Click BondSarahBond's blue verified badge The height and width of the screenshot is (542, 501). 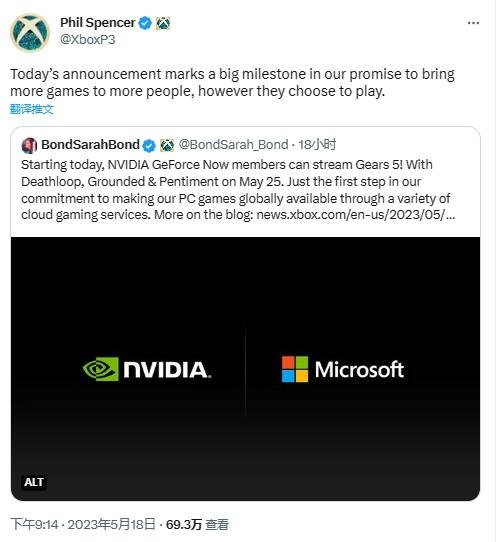point(149,146)
